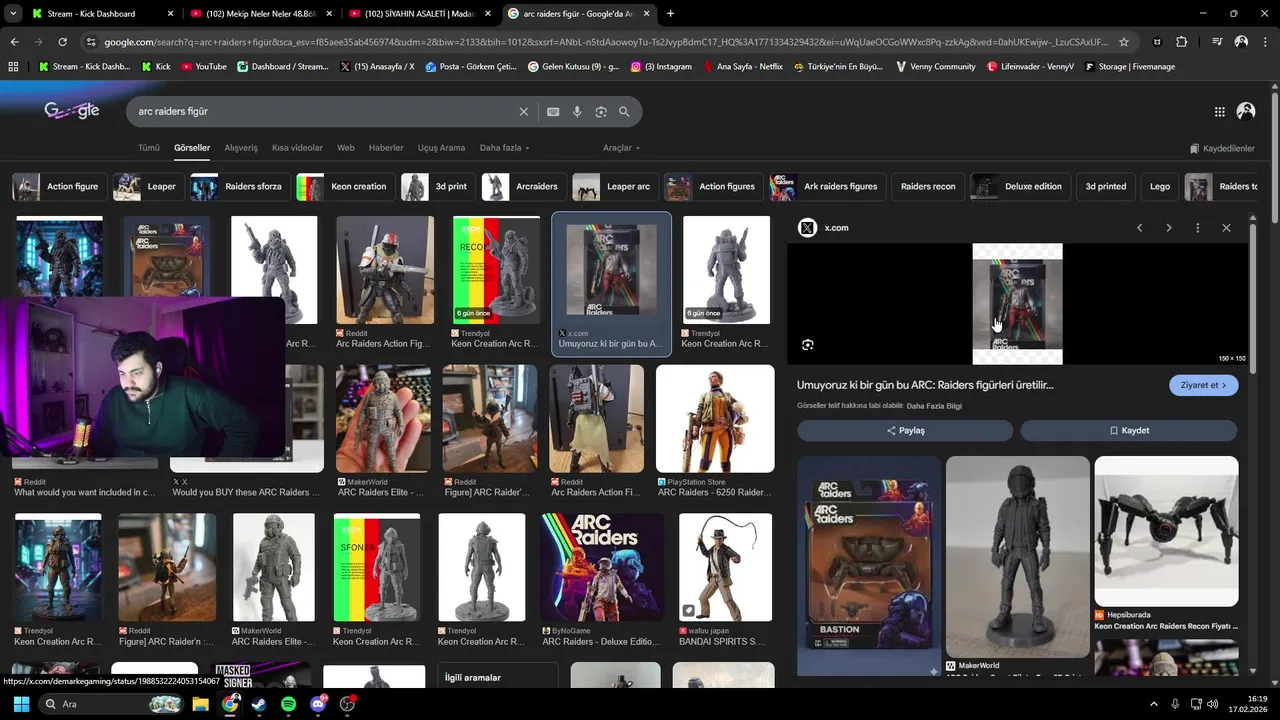Screen dimensions: 1280x720
Task: Start voice search with the microphone icon
Action: click(x=577, y=112)
